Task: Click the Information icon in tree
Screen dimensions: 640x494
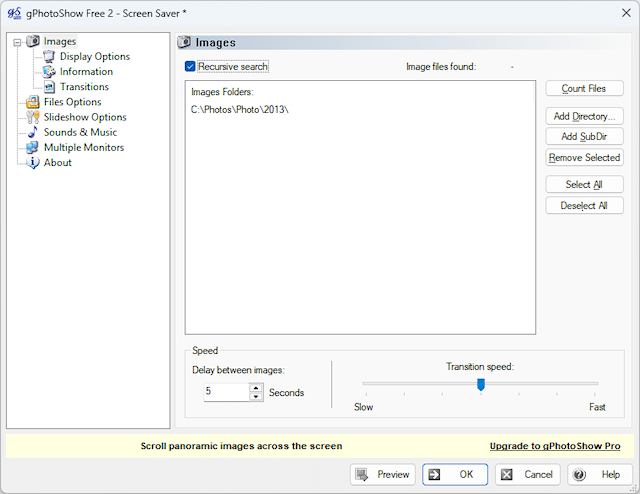Action: (49, 72)
